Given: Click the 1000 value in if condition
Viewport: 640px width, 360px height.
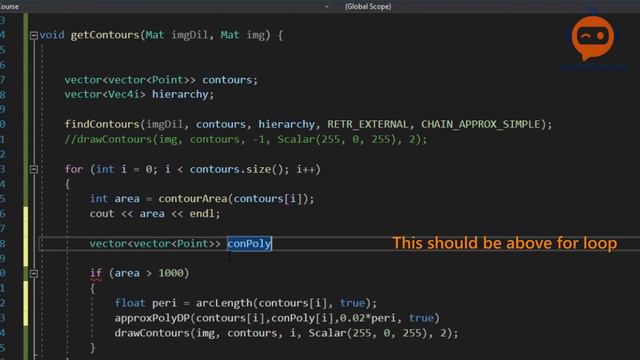Looking at the screenshot, I should click(171, 273).
